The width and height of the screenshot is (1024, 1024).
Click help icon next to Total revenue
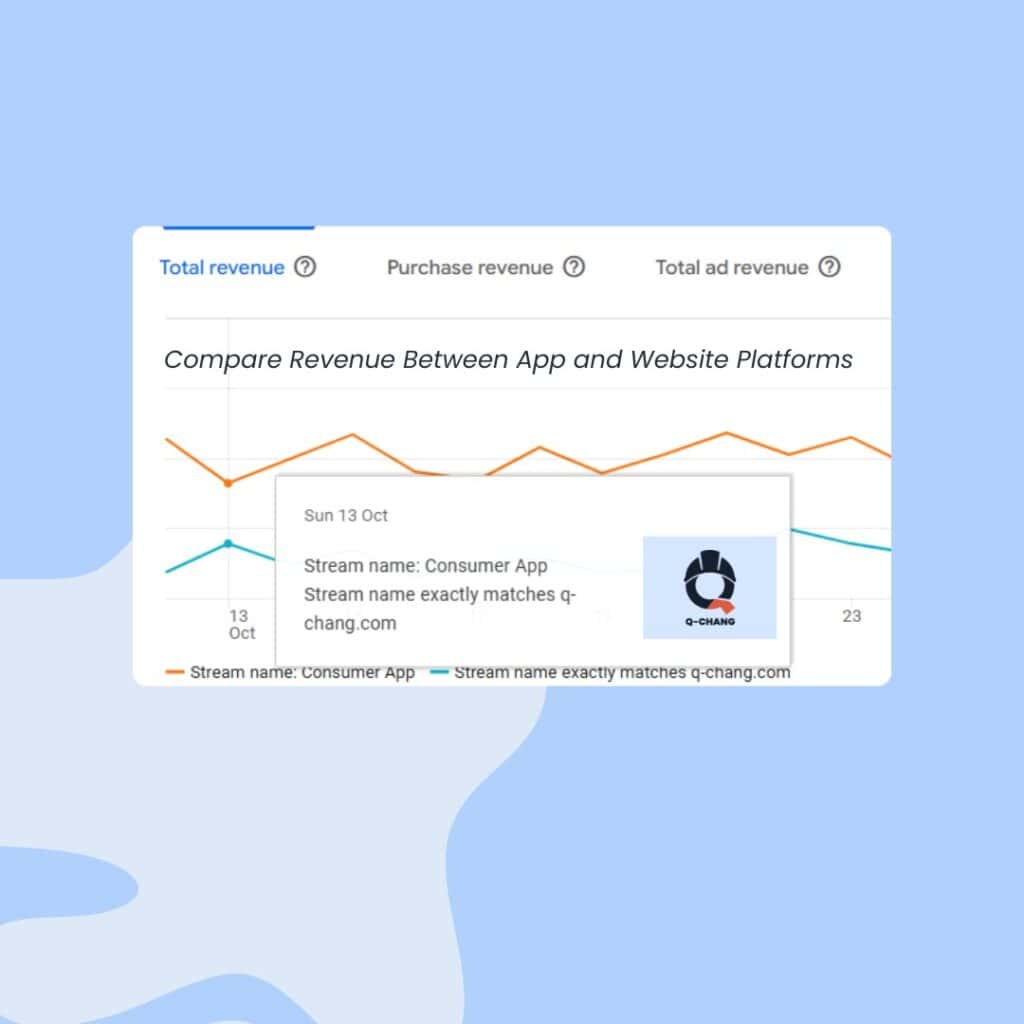click(x=305, y=267)
